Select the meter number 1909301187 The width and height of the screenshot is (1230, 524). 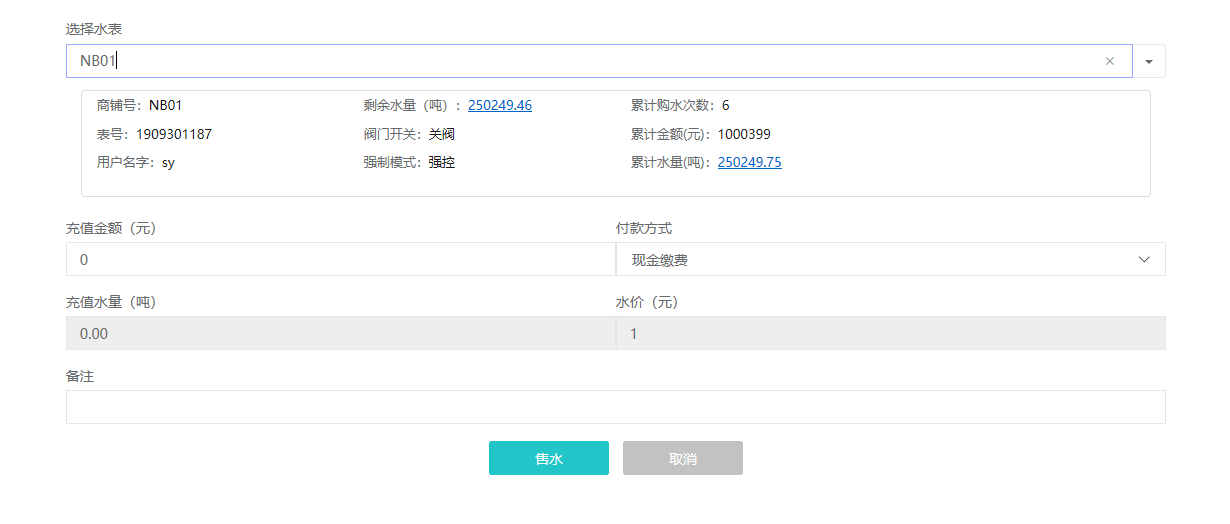click(174, 134)
